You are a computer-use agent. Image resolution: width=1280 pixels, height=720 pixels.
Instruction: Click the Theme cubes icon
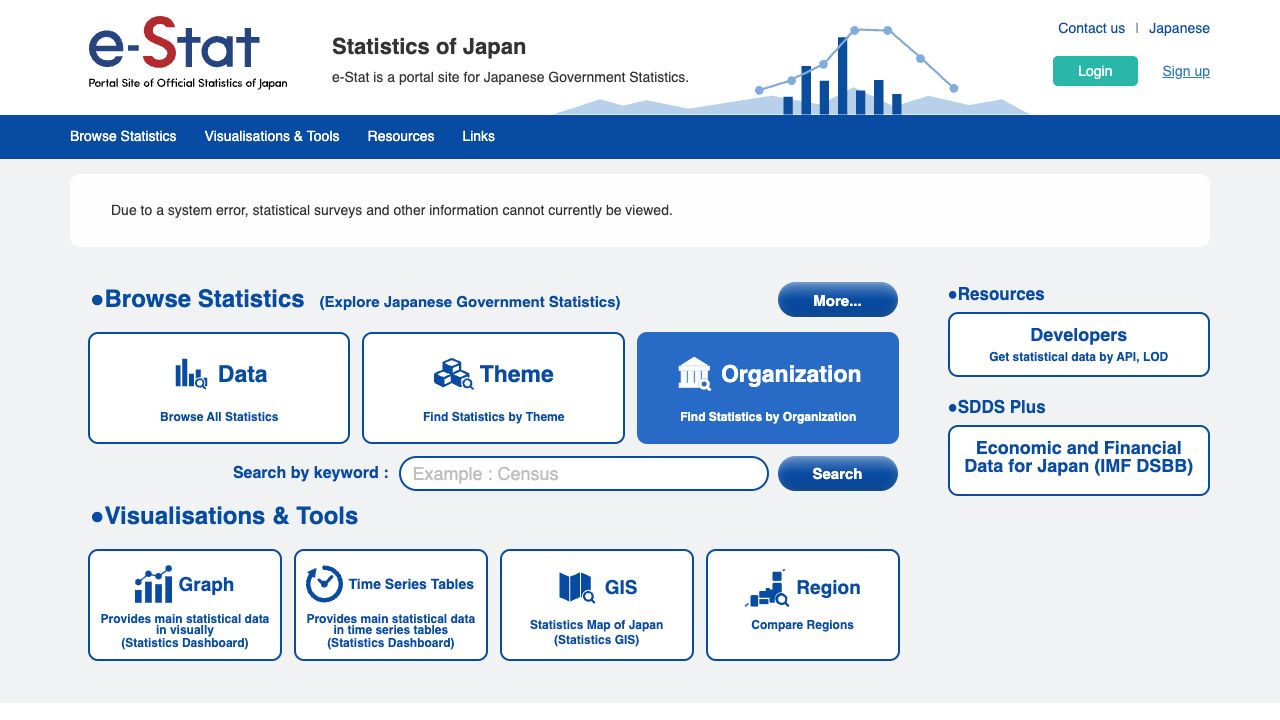tap(453, 374)
